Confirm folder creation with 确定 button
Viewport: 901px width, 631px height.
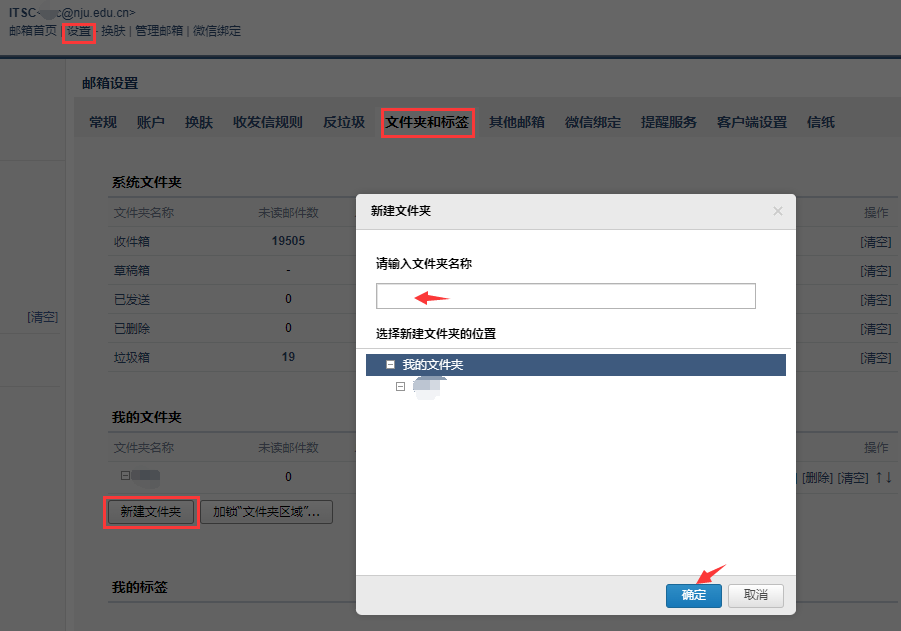pyautogui.click(x=693, y=595)
